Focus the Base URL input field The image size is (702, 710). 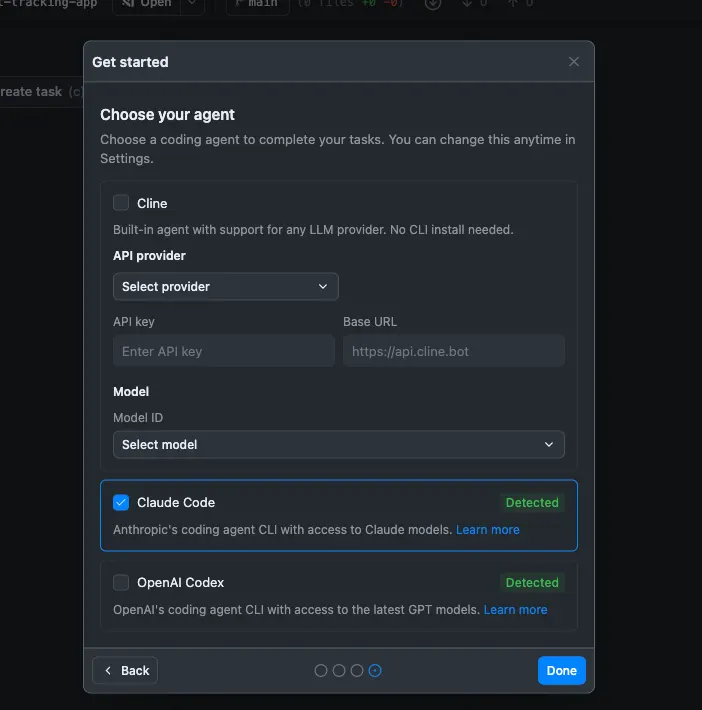click(454, 351)
